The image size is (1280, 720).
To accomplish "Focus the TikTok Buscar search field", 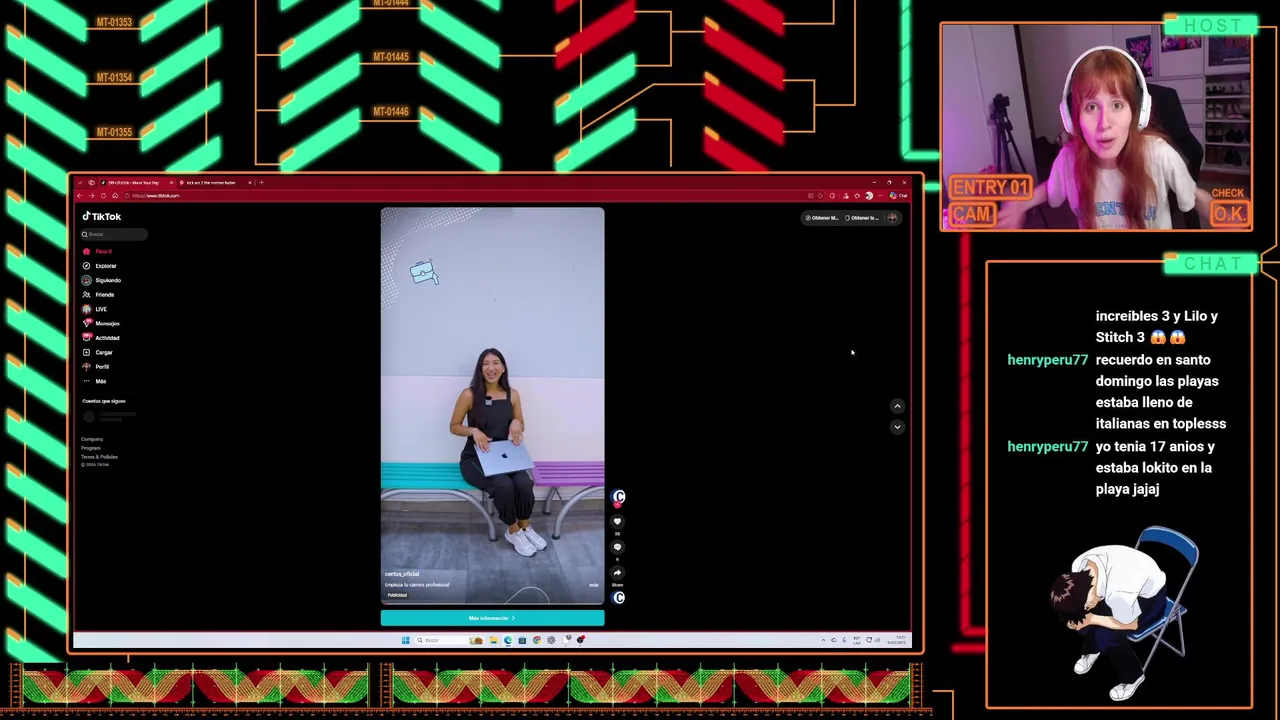I will 114,234.
